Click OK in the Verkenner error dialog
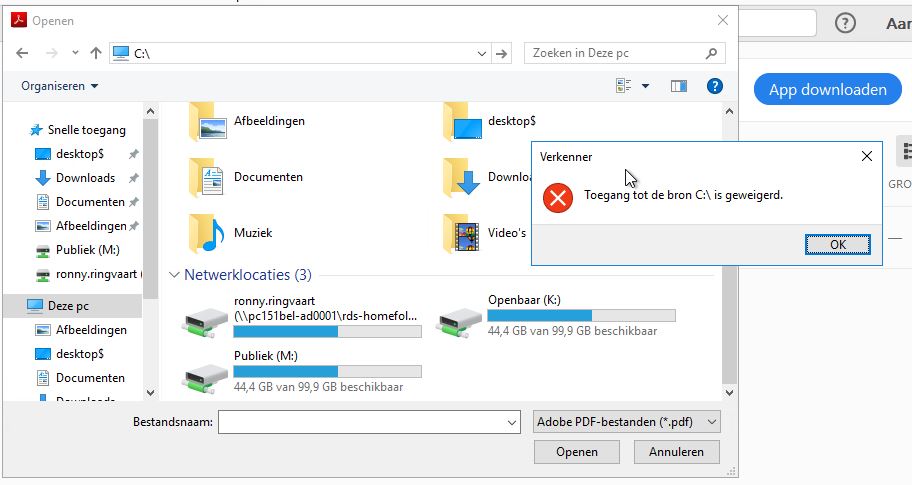The image size is (912, 485). pyautogui.click(x=837, y=245)
